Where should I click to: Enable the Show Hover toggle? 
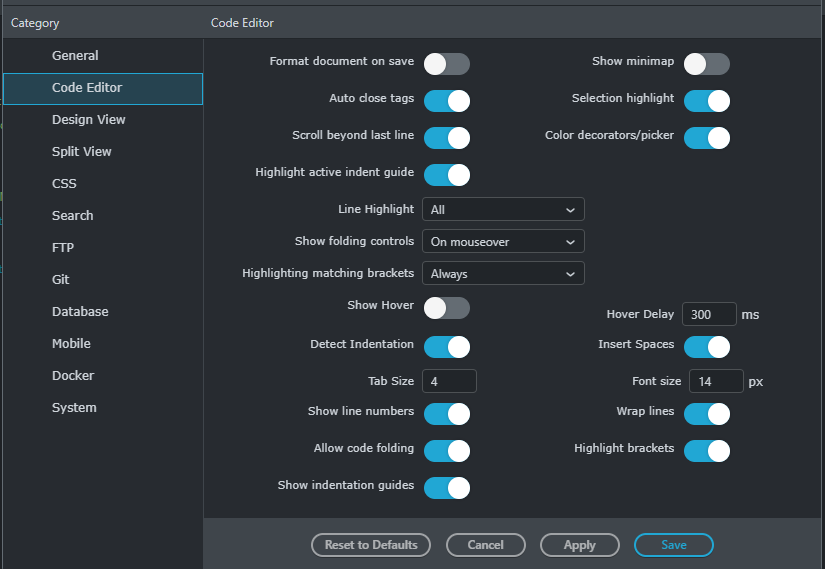point(447,308)
